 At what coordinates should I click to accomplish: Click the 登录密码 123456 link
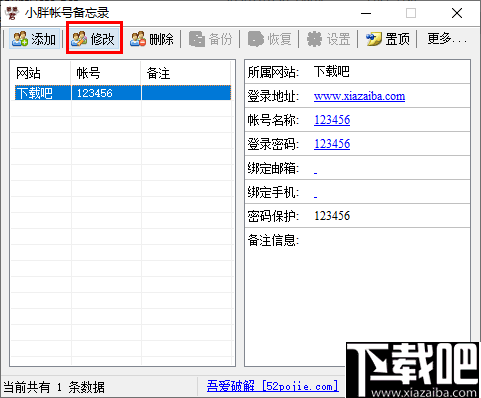click(332, 144)
